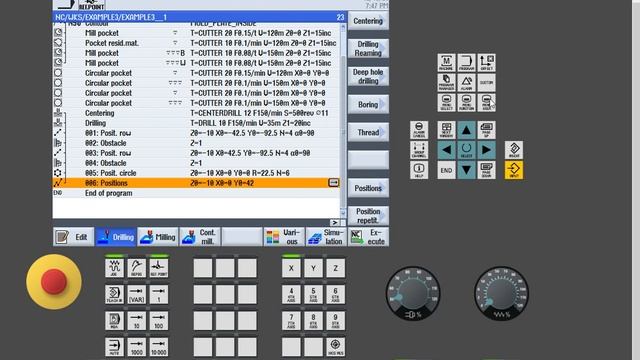Expand the Boring softkey submenu
The height and width of the screenshot is (360, 640).
coord(368,104)
